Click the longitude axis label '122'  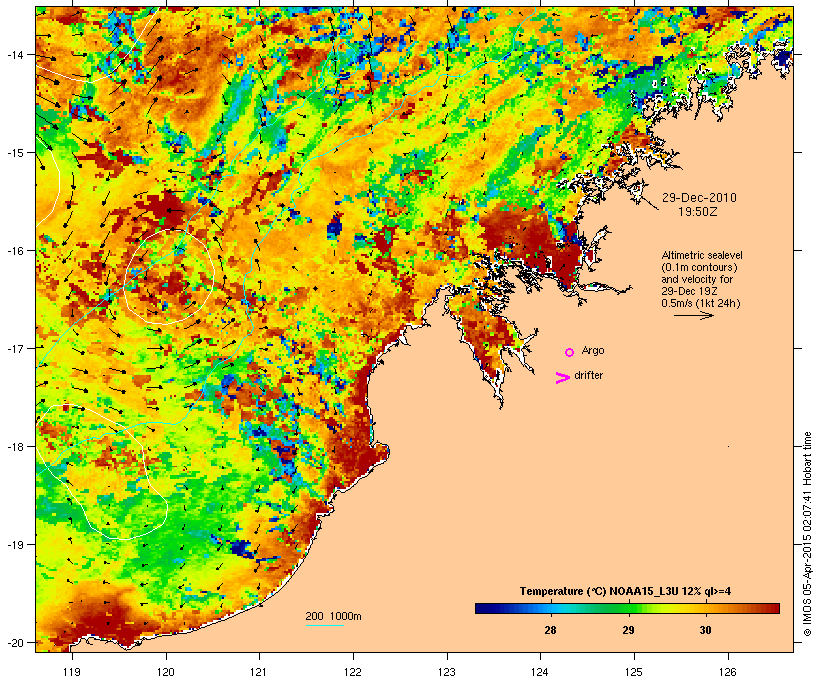click(x=352, y=672)
